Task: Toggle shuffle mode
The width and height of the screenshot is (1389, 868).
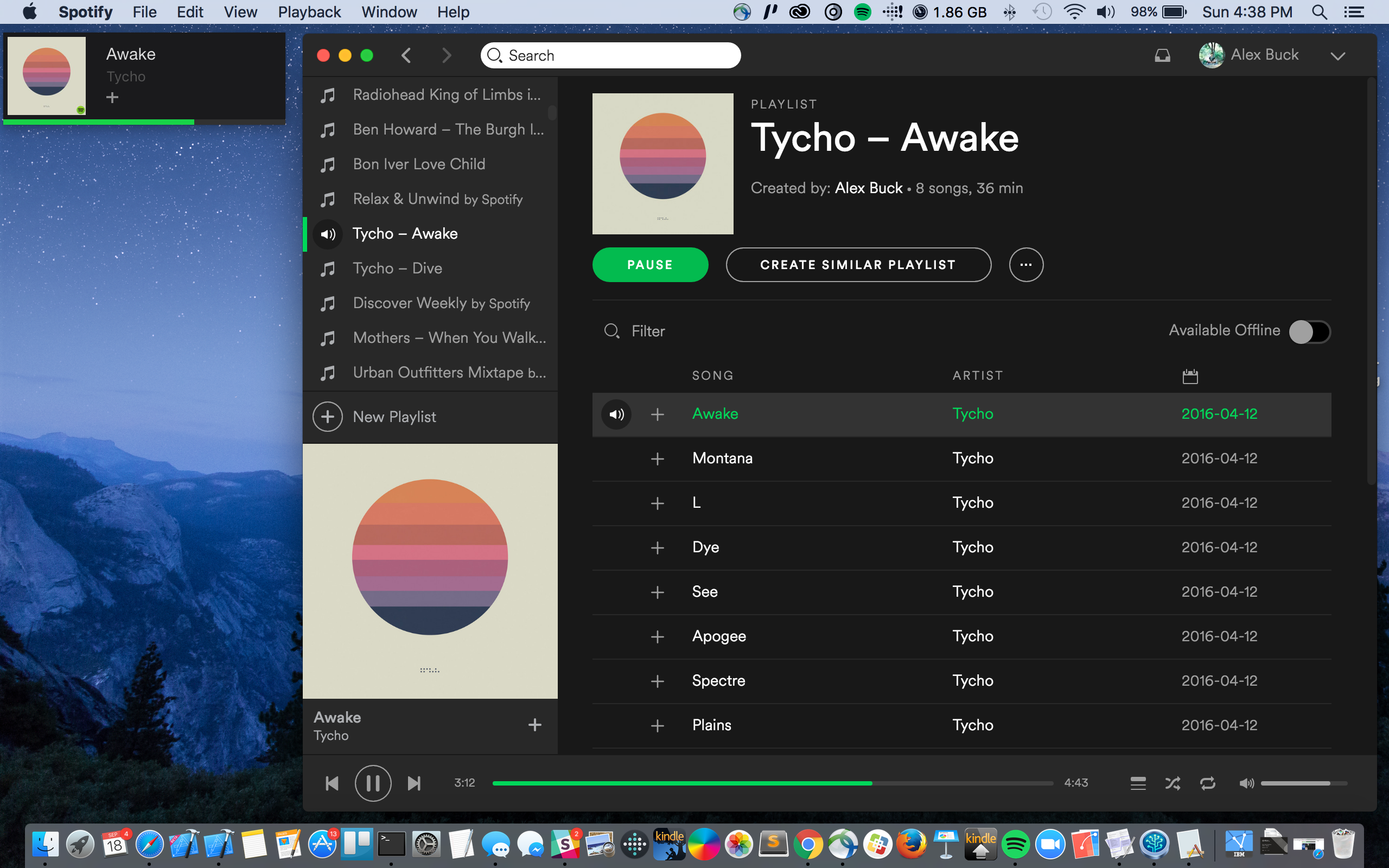Action: pos(1173,783)
